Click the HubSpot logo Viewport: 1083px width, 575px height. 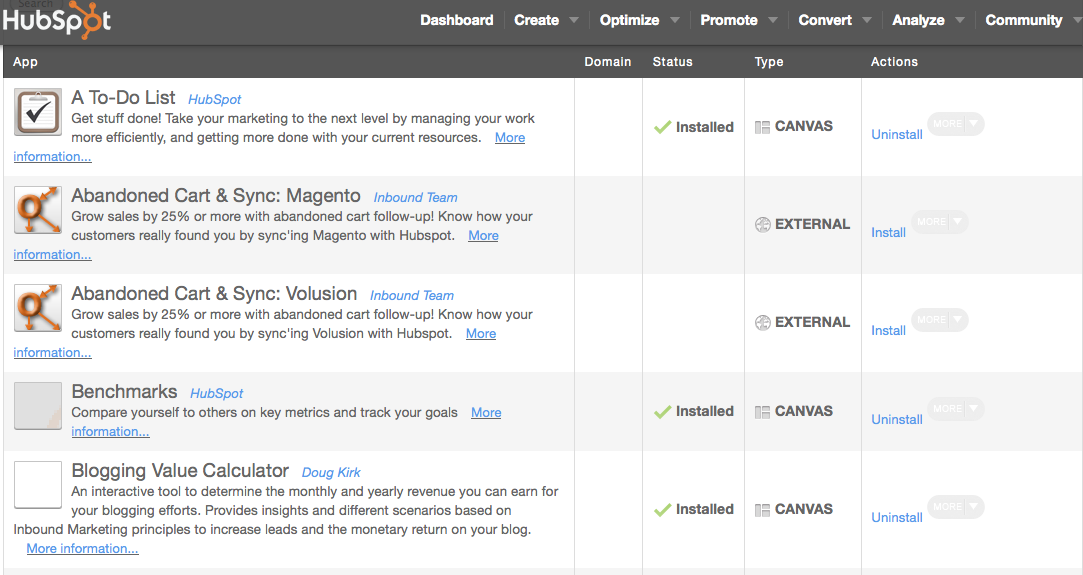57,20
